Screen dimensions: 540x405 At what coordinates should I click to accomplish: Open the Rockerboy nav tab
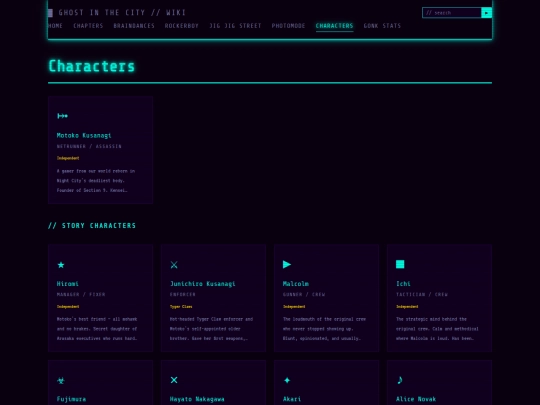pyautogui.click(x=181, y=26)
